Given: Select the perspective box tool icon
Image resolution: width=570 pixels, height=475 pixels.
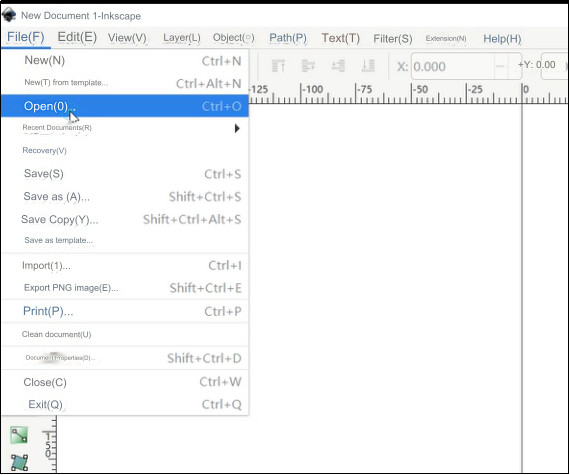Looking at the screenshot, I should (x=19, y=463).
